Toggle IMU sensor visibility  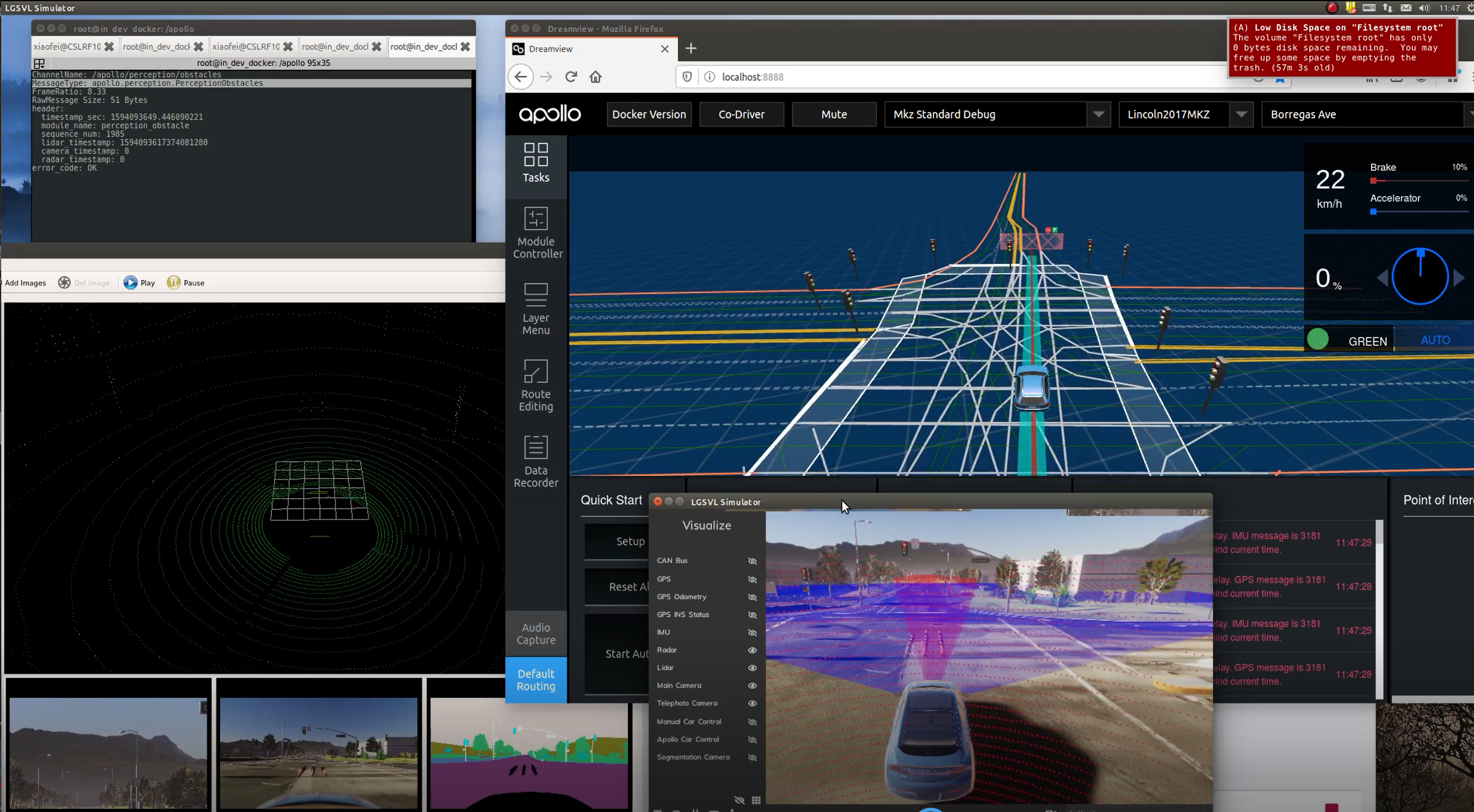pos(752,633)
